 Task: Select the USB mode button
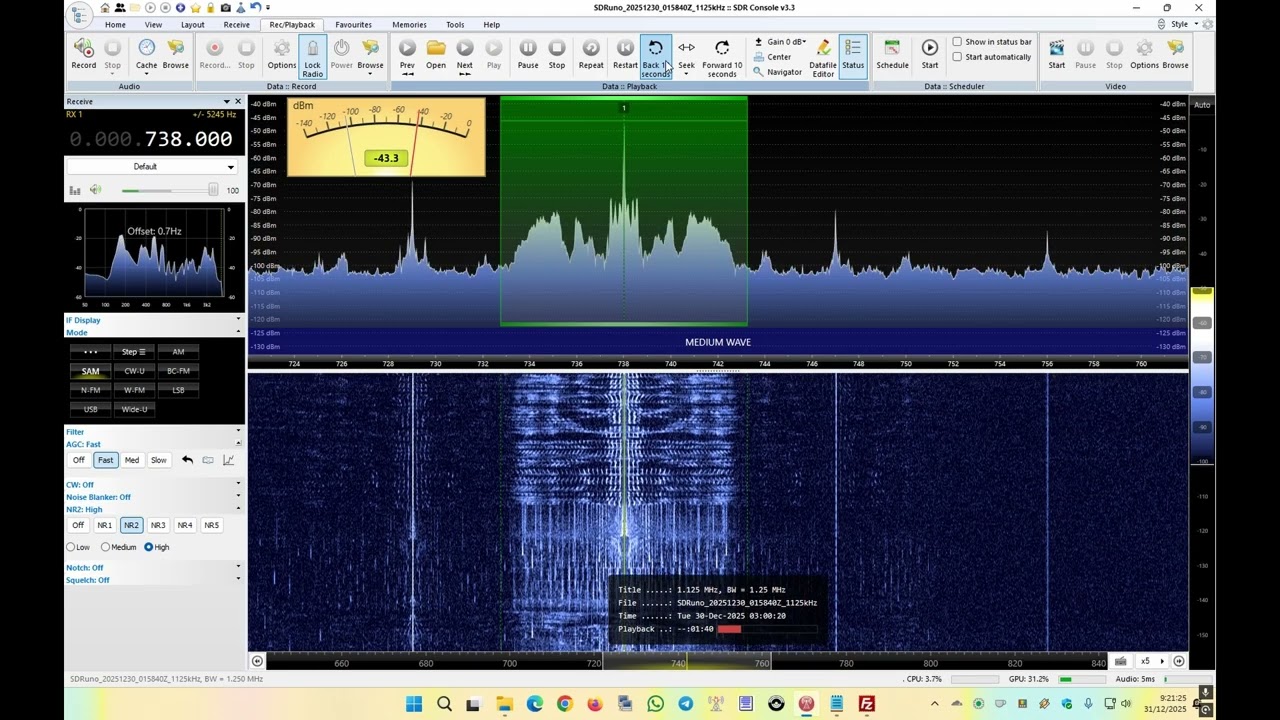tap(90, 409)
